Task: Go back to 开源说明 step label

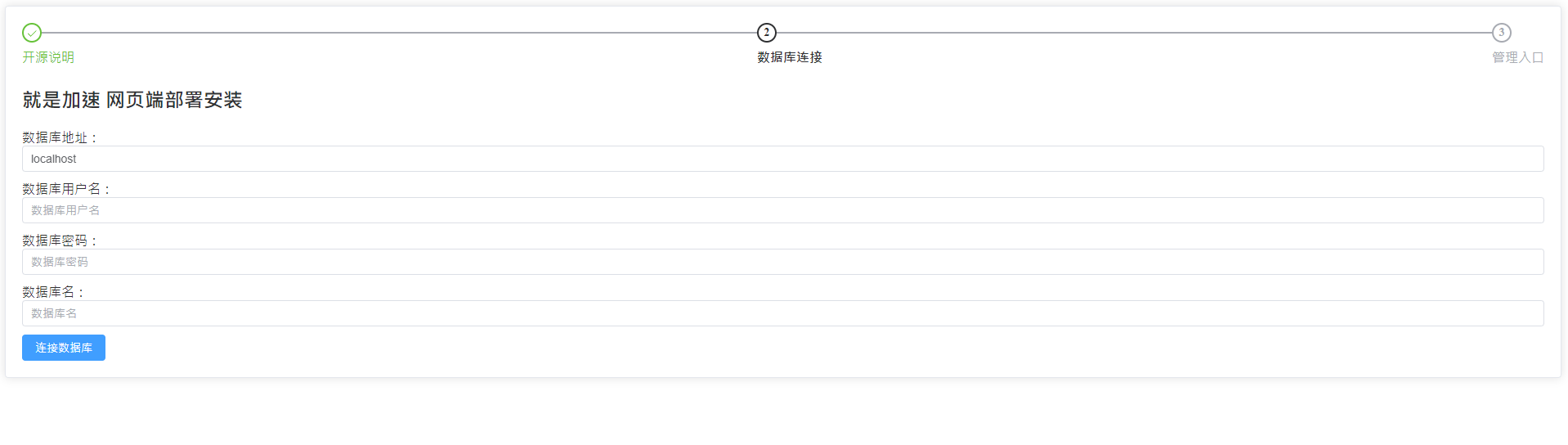Action: click(x=48, y=57)
